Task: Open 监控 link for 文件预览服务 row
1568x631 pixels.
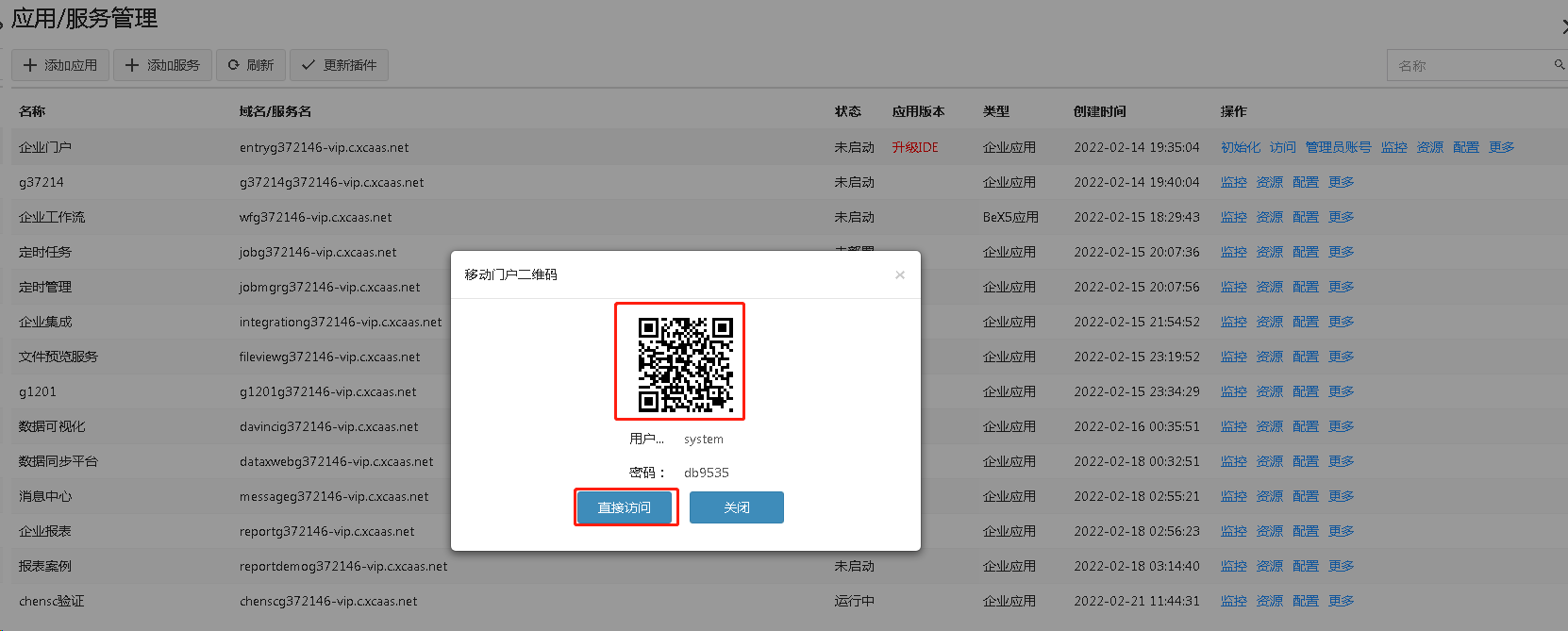Action: click(x=1234, y=357)
